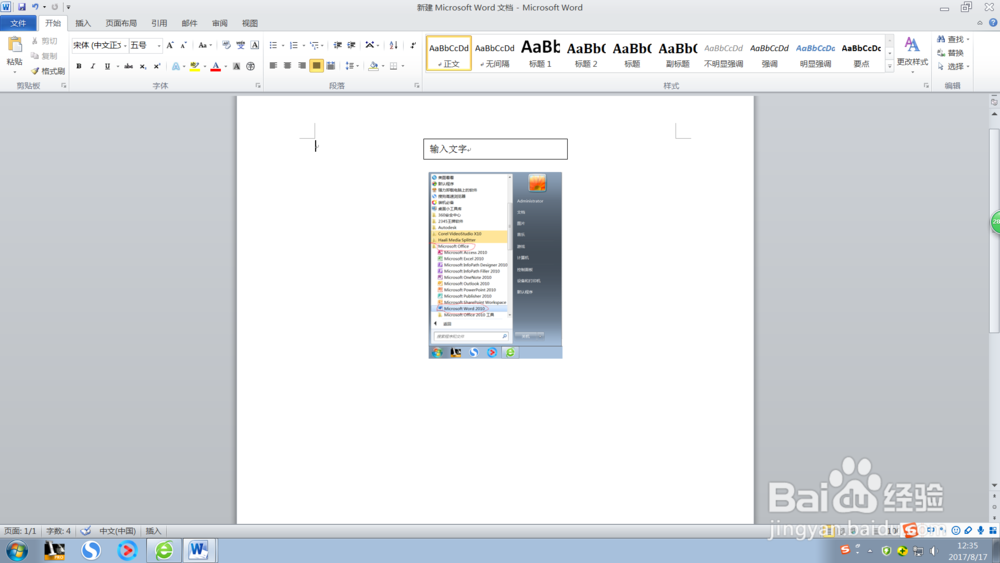Open the Find tool in editing group

(953, 40)
